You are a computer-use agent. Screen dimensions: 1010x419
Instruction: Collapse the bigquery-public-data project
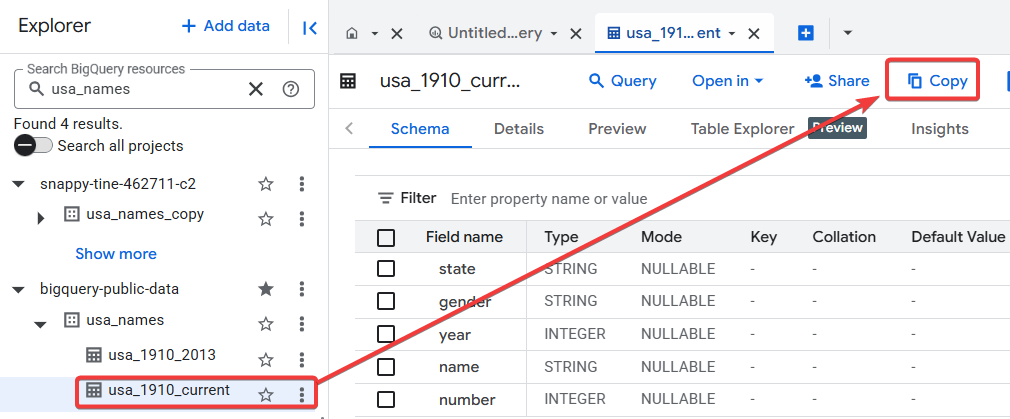click(x=18, y=289)
